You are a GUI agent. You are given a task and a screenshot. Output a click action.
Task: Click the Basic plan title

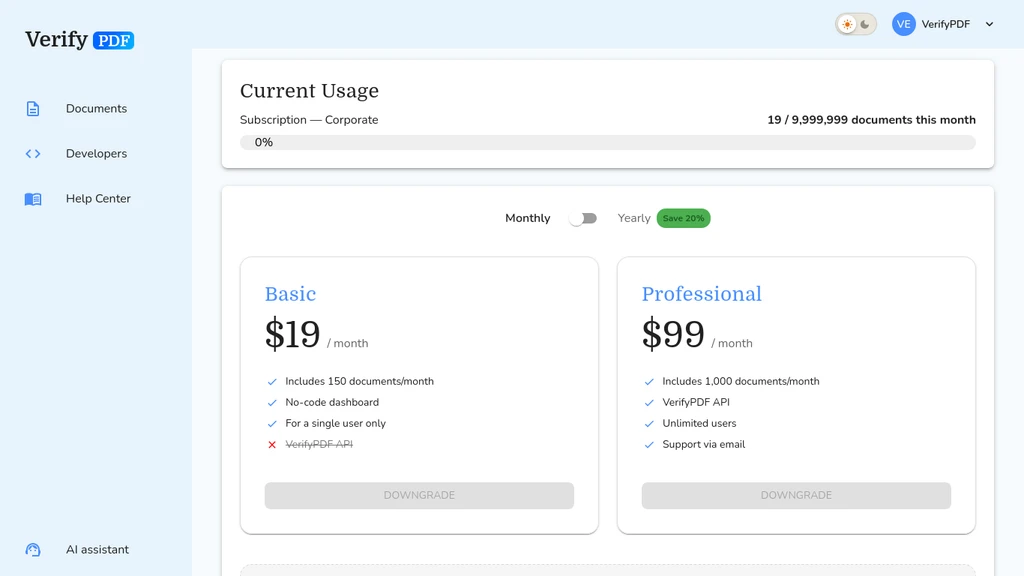coord(290,294)
